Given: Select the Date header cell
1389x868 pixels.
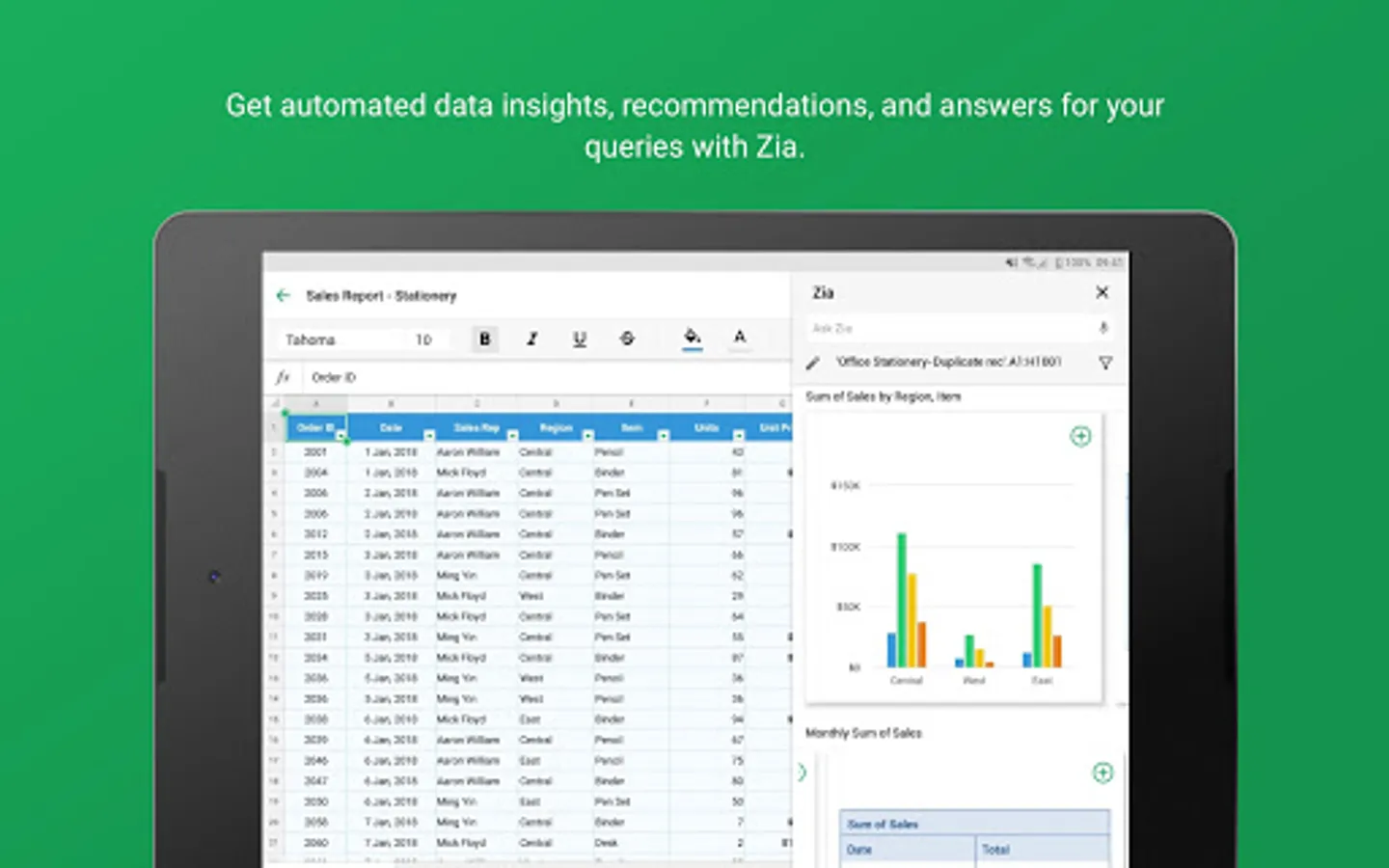Looking at the screenshot, I should [x=391, y=427].
